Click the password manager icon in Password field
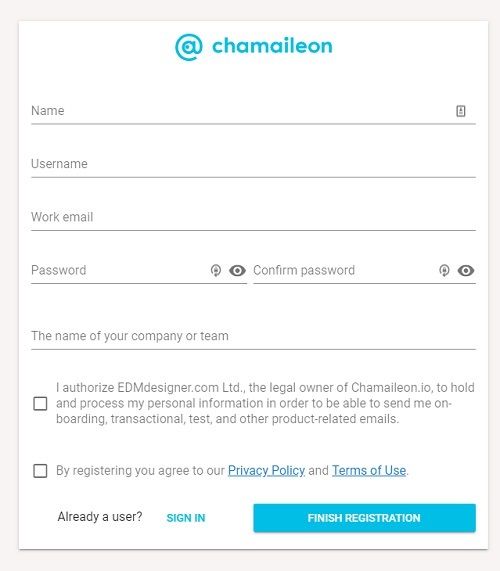The width and height of the screenshot is (500, 571). [x=216, y=270]
